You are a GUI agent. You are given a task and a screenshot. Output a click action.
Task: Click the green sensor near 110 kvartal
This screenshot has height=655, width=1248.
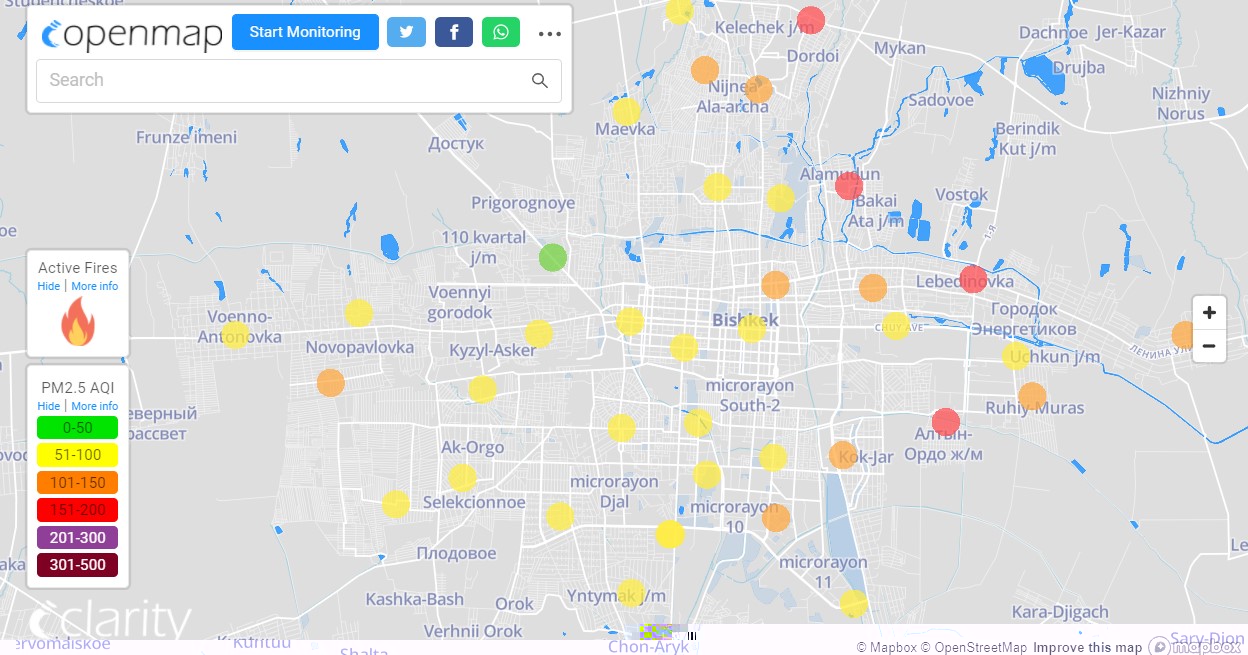553,257
